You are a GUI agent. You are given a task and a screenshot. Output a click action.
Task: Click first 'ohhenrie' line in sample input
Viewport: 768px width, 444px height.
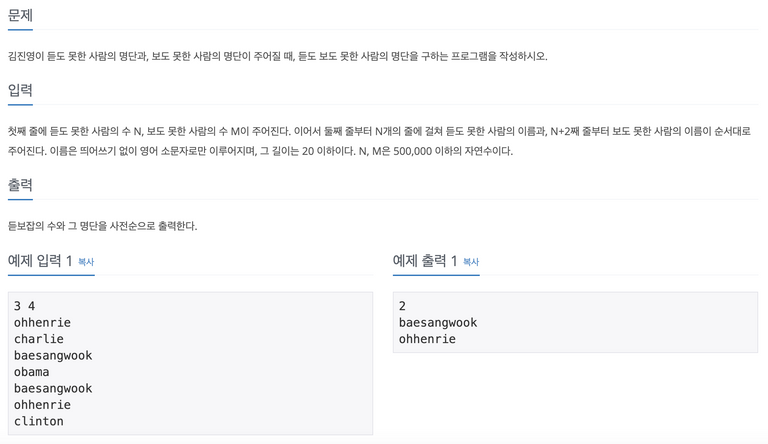coord(42,322)
